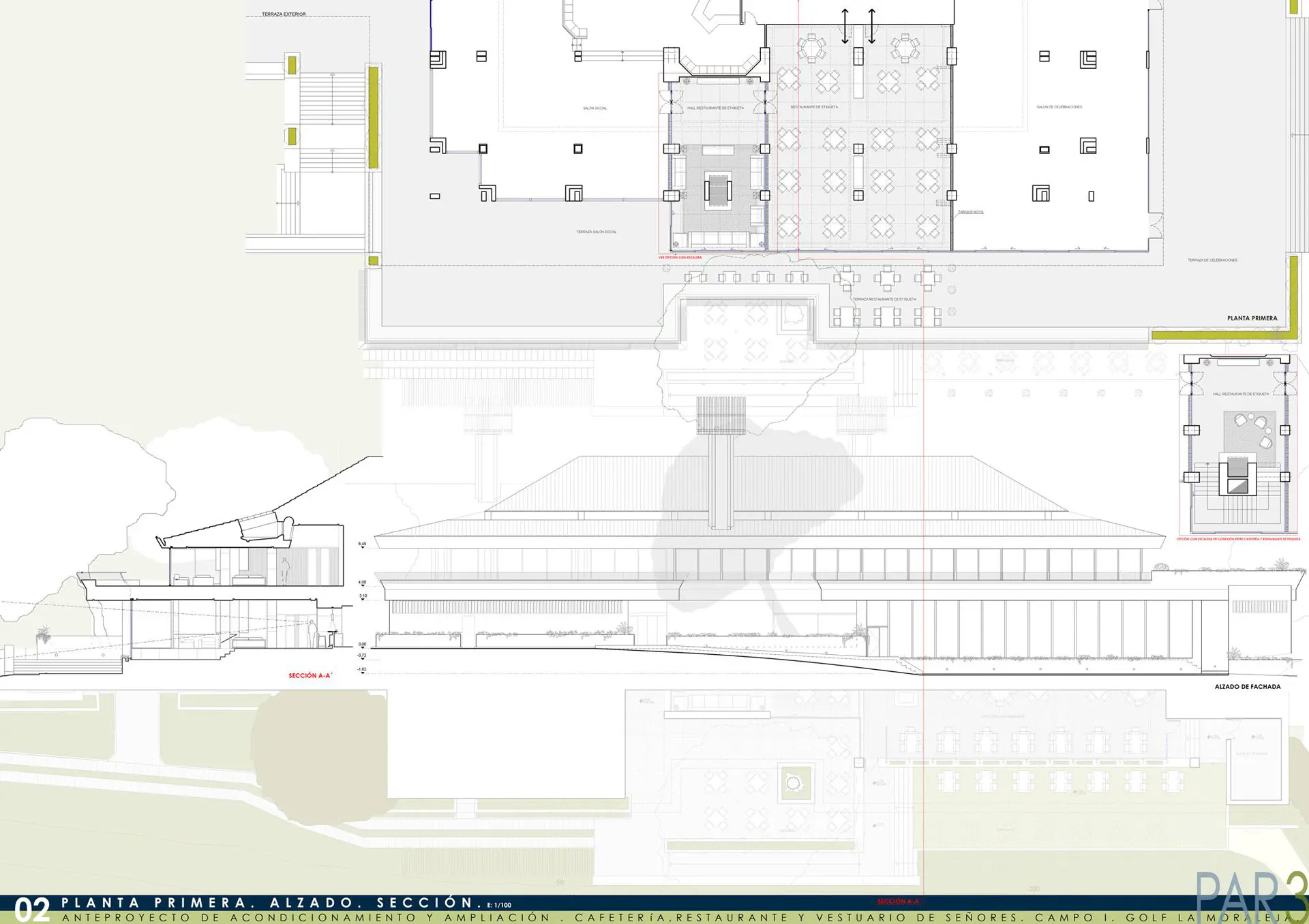Click the SALON DE CELEBRACIONES room label
Screen dimensions: 1309x924
click(1059, 107)
